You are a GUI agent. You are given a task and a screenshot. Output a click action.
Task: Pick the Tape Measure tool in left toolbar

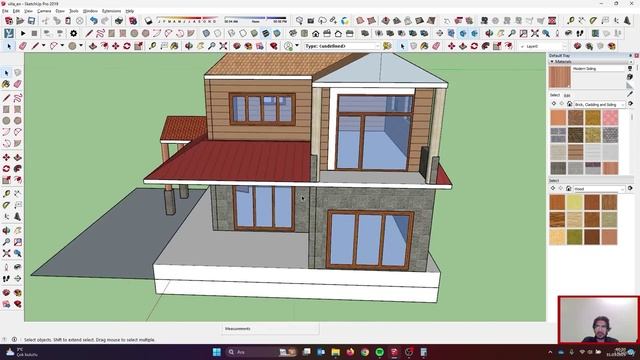pos(6,194)
